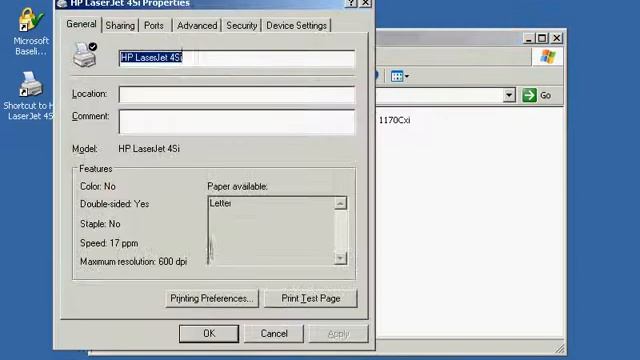Minimize the background window
The height and width of the screenshot is (360, 640).
click(529, 38)
